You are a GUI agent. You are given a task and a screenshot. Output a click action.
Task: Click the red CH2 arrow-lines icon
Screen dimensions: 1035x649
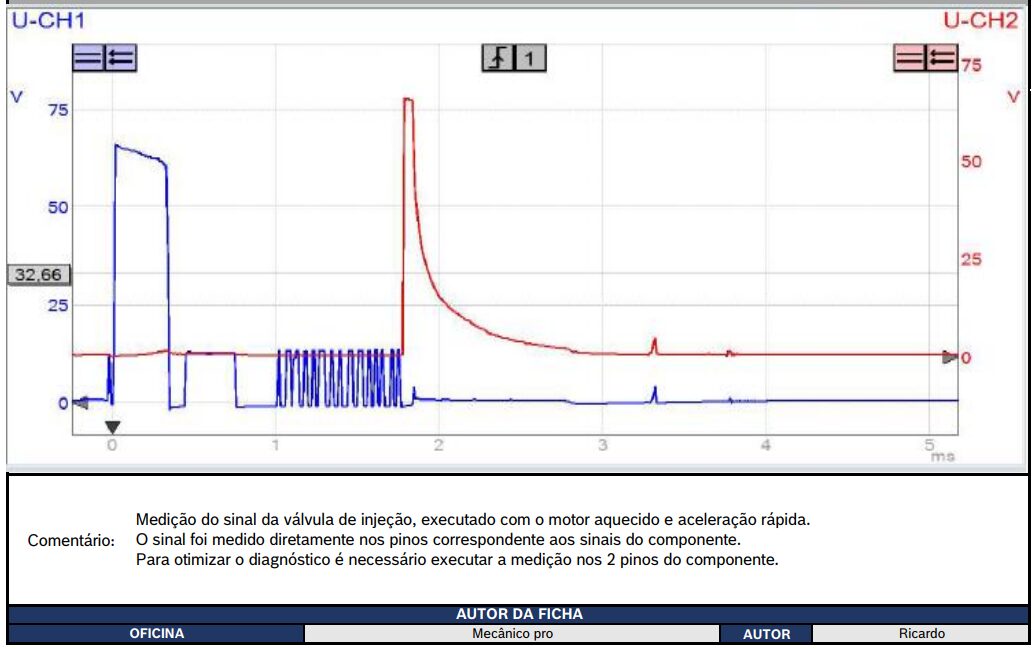coord(941,59)
